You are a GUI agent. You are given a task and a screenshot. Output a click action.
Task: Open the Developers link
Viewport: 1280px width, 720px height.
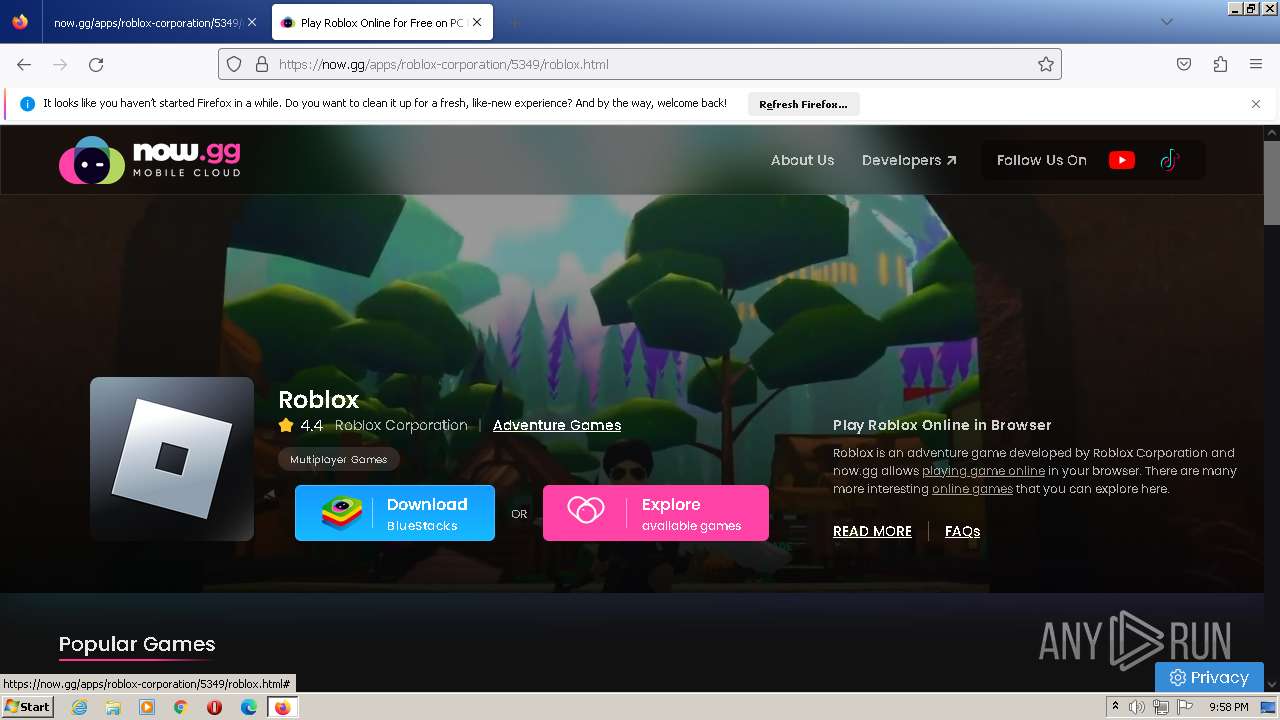tap(909, 160)
